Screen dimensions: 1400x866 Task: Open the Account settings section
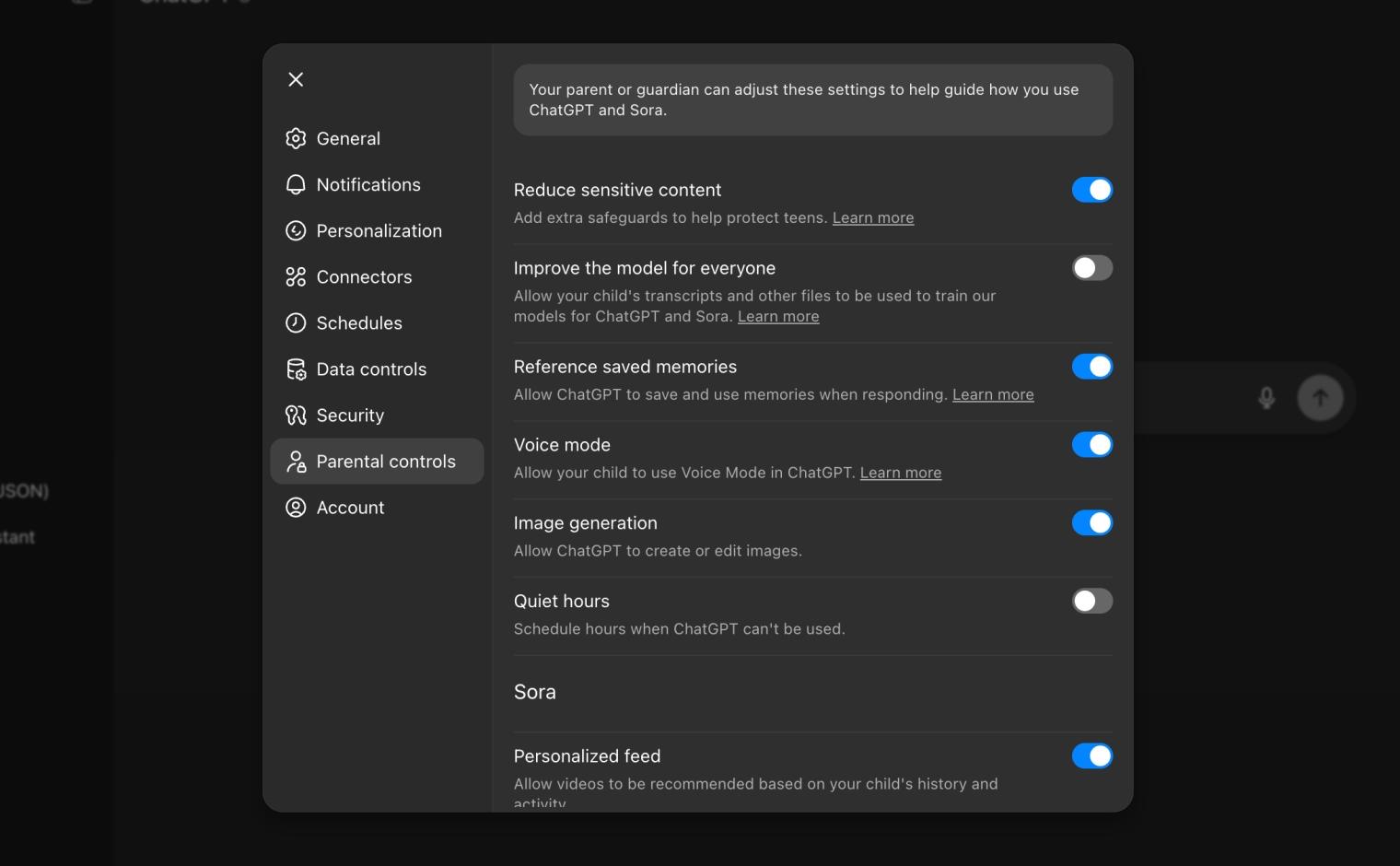pyautogui.click(x=350, y=507)
